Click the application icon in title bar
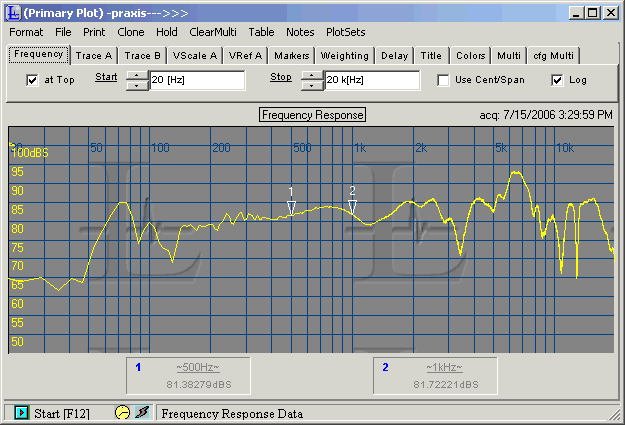Image resolution: width=625 pixels, height=425 pixels. point(14,12)
